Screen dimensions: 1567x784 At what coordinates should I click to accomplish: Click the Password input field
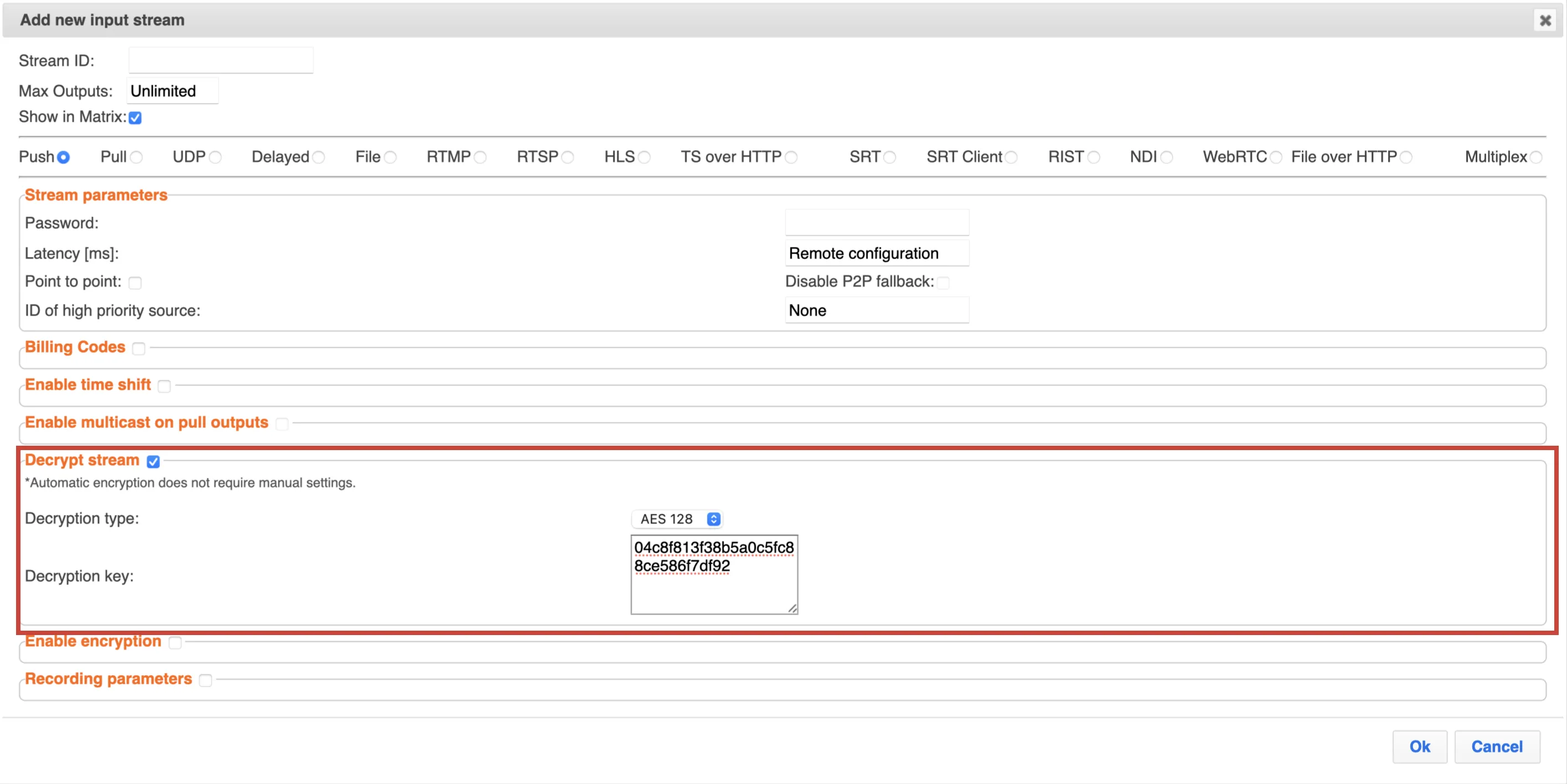[x=877, y=223]
